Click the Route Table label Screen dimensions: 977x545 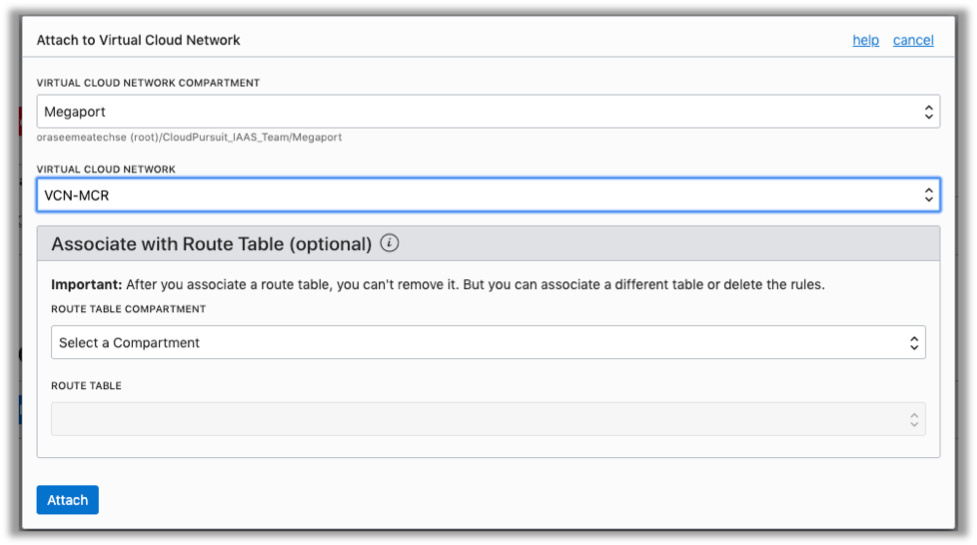(86, 386)
